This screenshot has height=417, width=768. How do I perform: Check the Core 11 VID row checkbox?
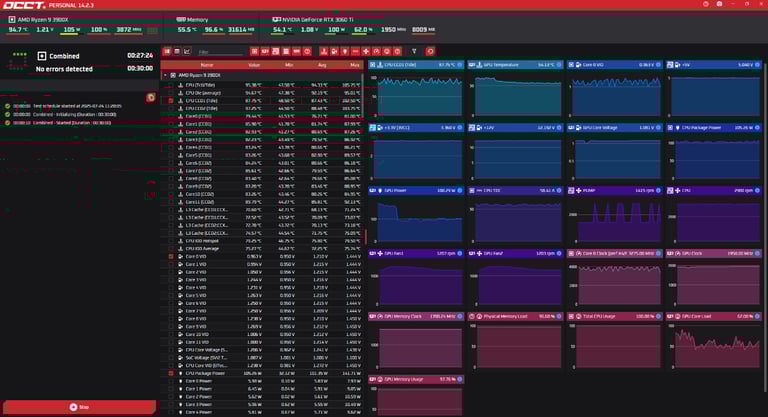[170, 342]
